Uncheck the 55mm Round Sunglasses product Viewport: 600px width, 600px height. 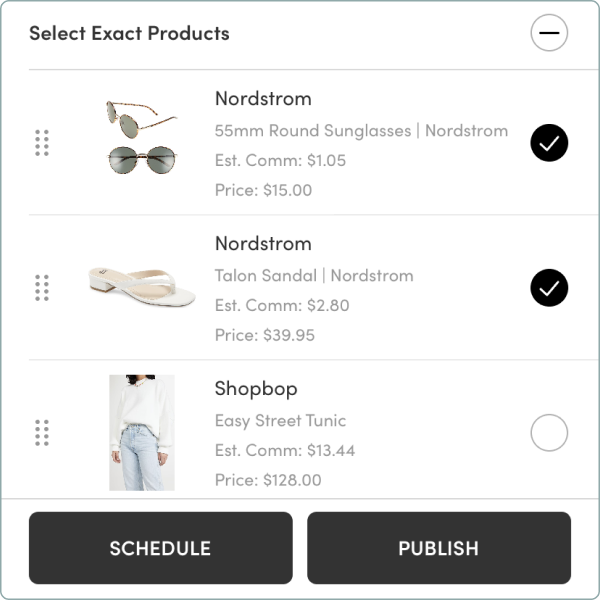pyautogui.click(x=548, y=143)
